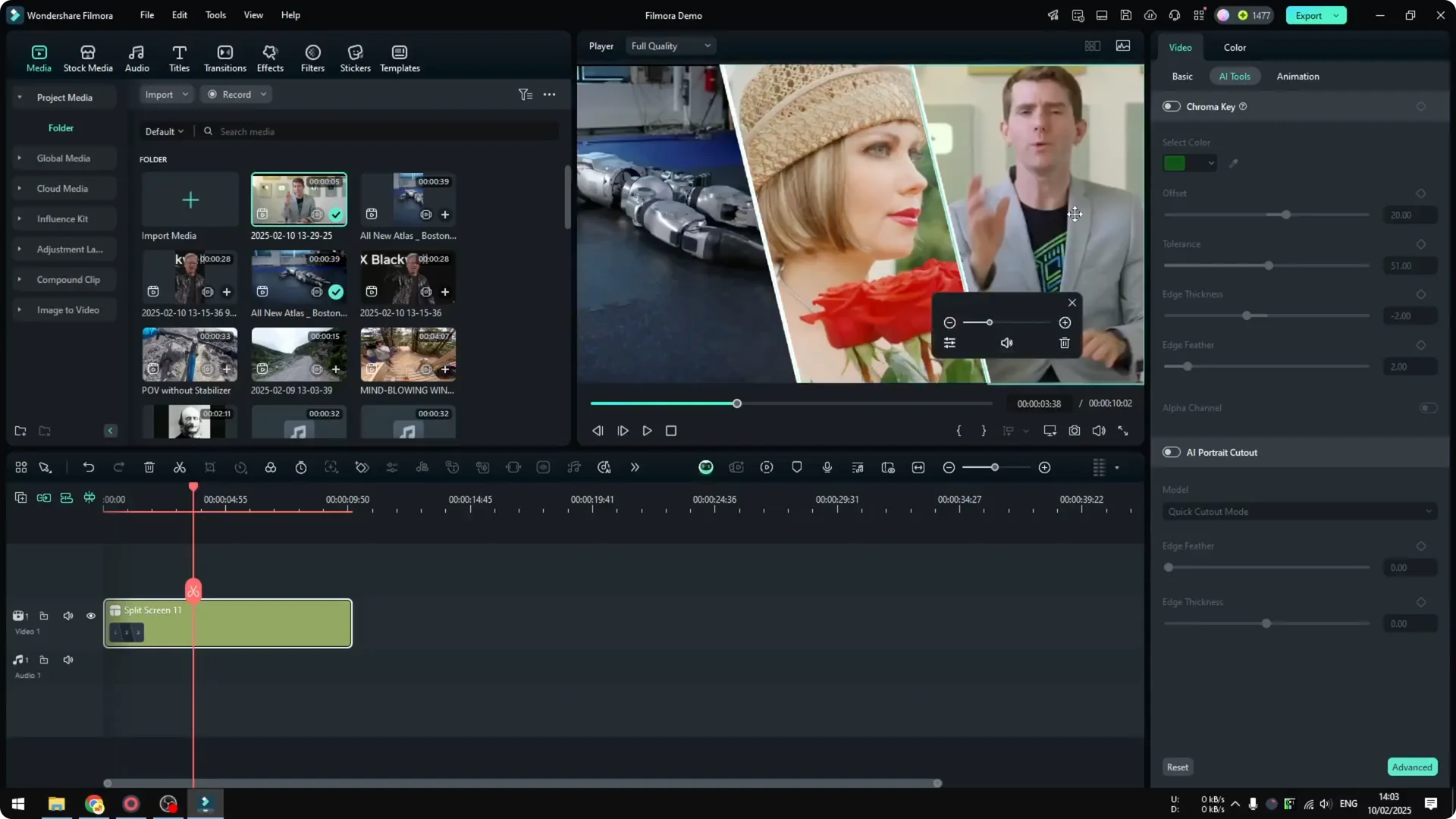Switch to the Animation tab
The width and height of the screenshot is (1456, 819).
[x=1298, y=77]
